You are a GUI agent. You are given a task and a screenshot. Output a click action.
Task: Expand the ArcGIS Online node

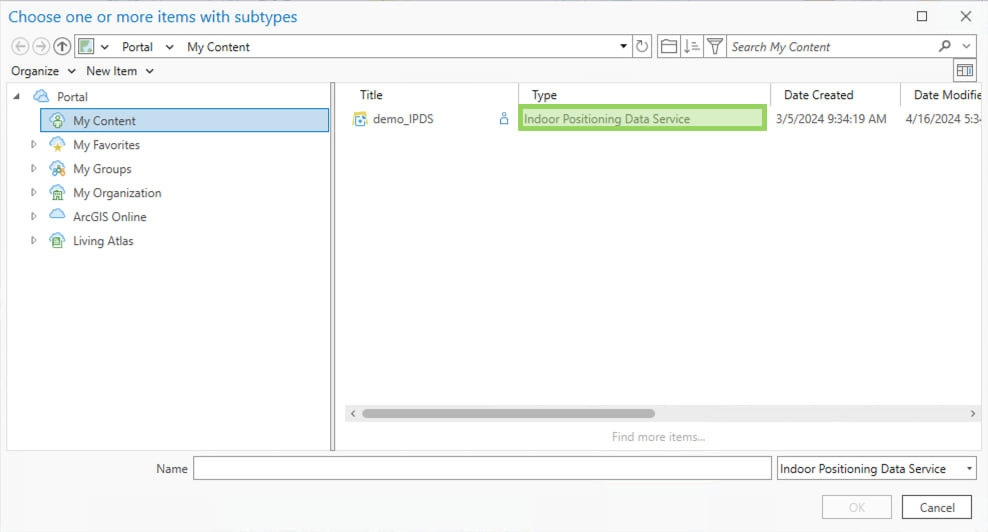[x=33, y=216]
